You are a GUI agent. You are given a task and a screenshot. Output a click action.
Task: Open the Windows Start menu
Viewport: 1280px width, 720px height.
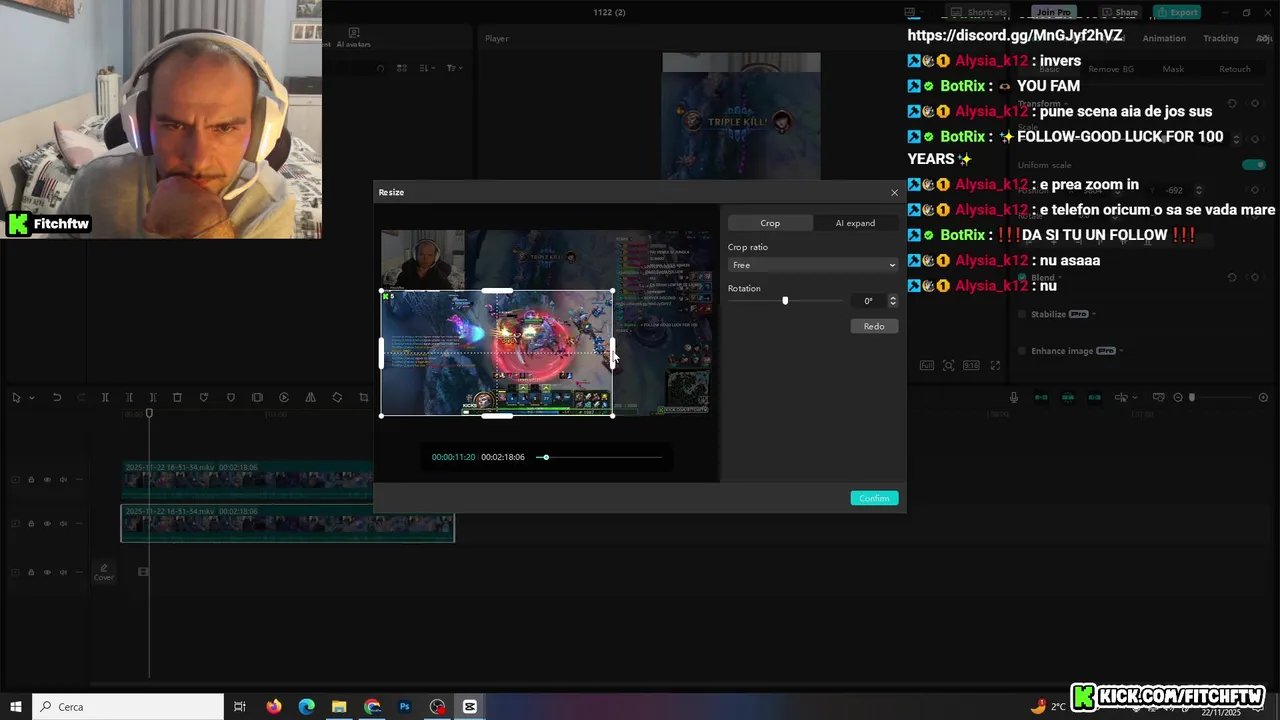click(16, 706)
